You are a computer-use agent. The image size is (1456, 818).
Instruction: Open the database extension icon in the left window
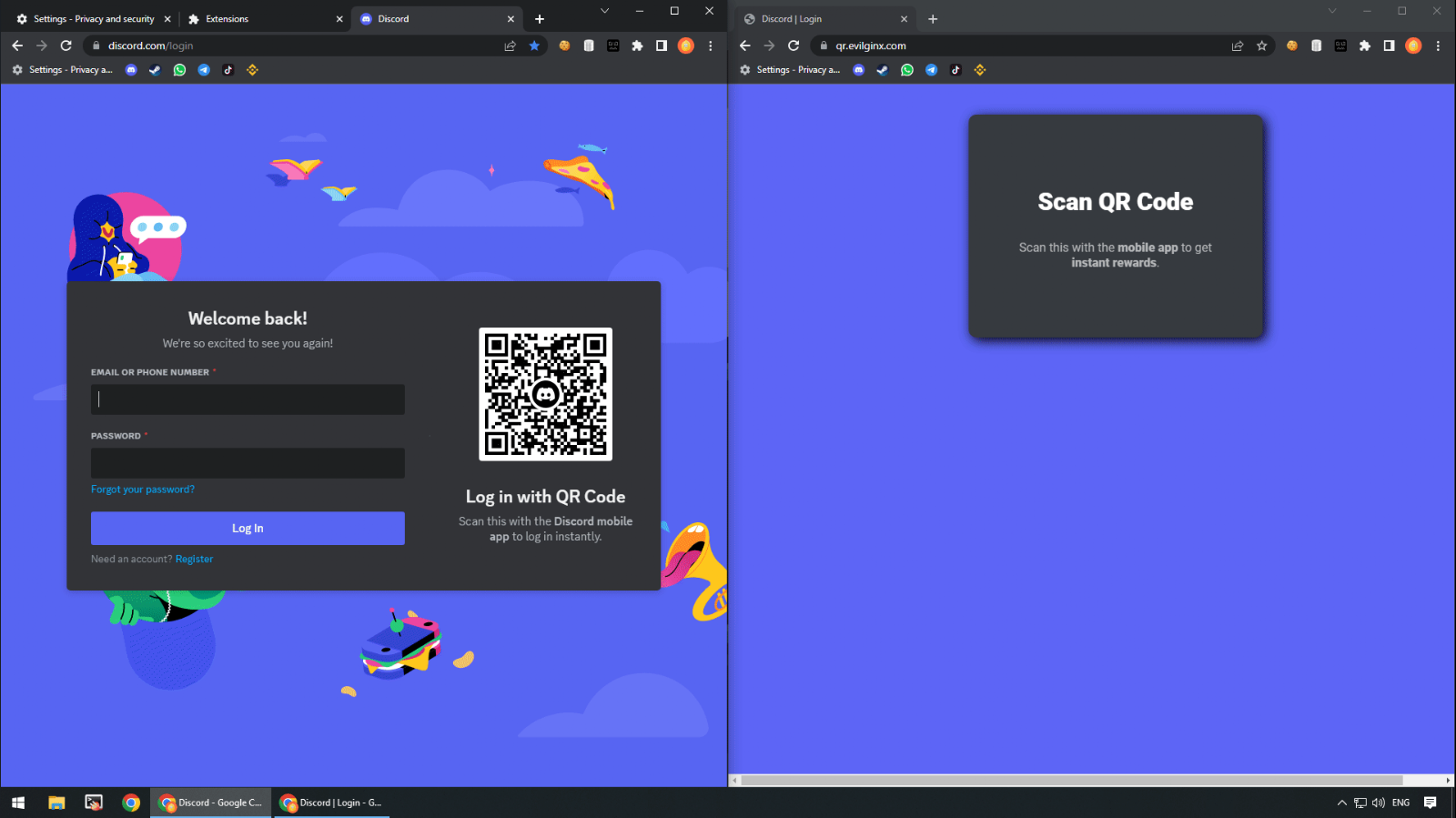point(589,45)
